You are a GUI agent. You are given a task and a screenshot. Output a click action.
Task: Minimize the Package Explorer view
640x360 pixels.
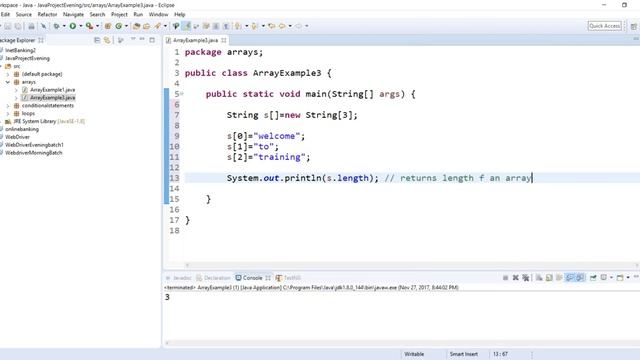tap(142, 40)
